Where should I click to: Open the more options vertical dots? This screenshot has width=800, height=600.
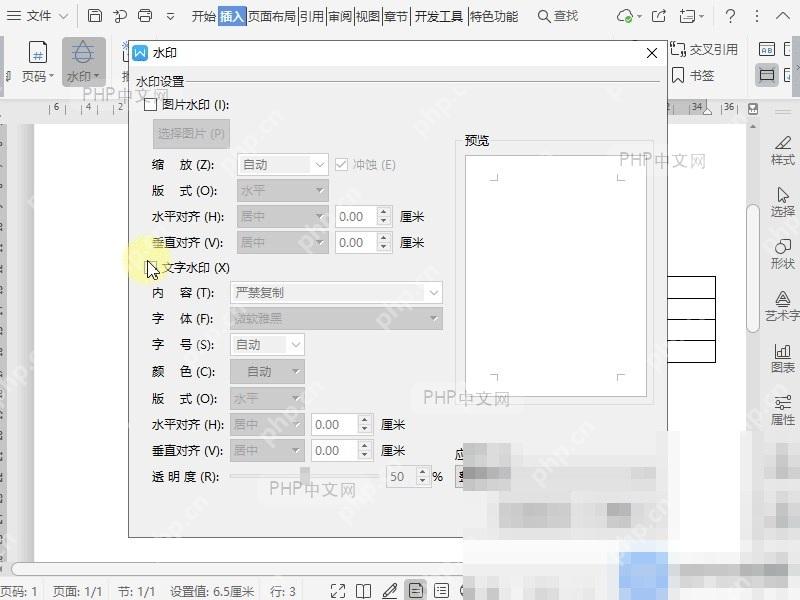point(757,16)
